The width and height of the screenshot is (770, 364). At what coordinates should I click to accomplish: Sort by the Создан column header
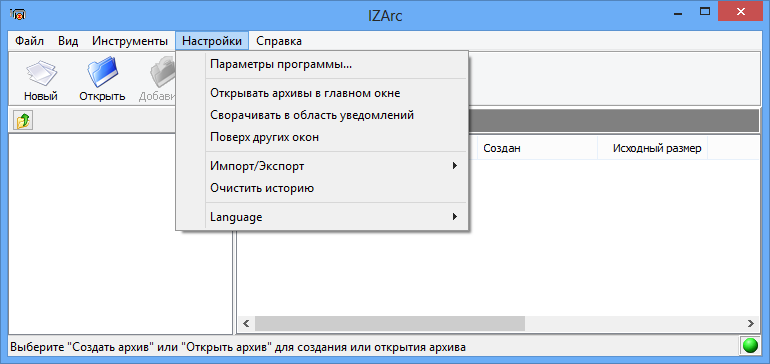click(537, 148)
